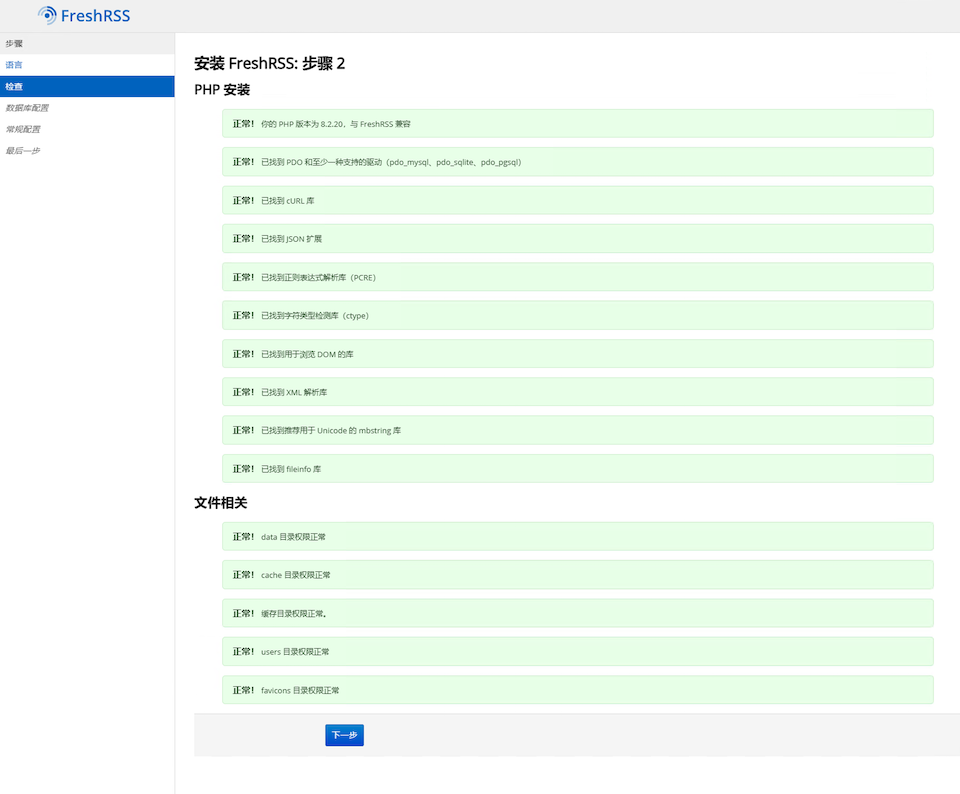The height and width of the screenshot is (794, 960).
Task: Select the 常规配置 step in sidebar
Action: point(87,129)
